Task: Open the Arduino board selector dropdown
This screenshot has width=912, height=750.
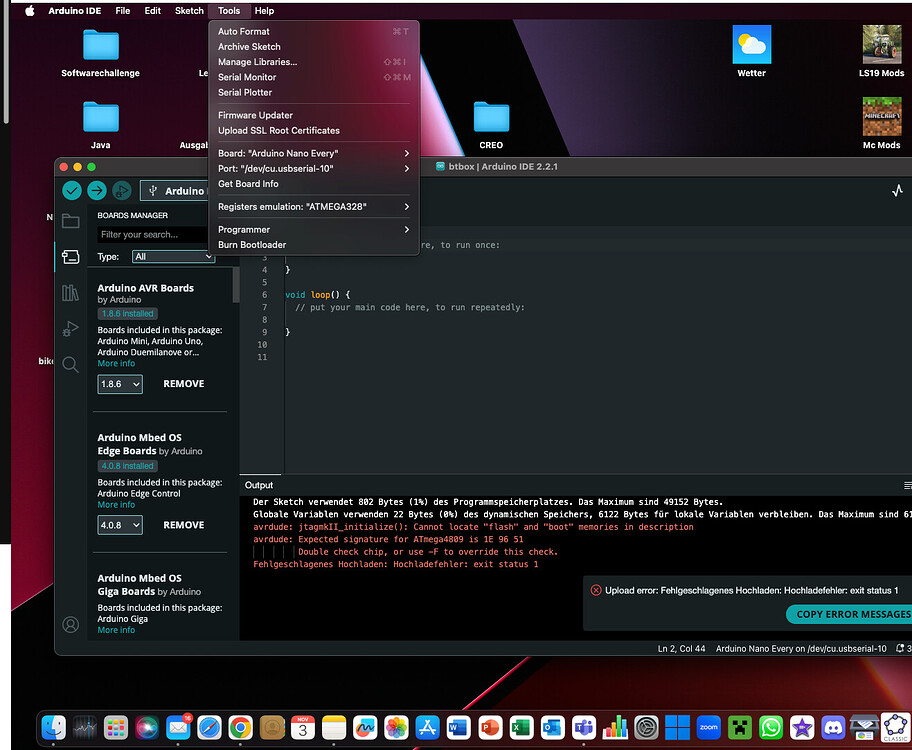Action: [x=174, y=191]
